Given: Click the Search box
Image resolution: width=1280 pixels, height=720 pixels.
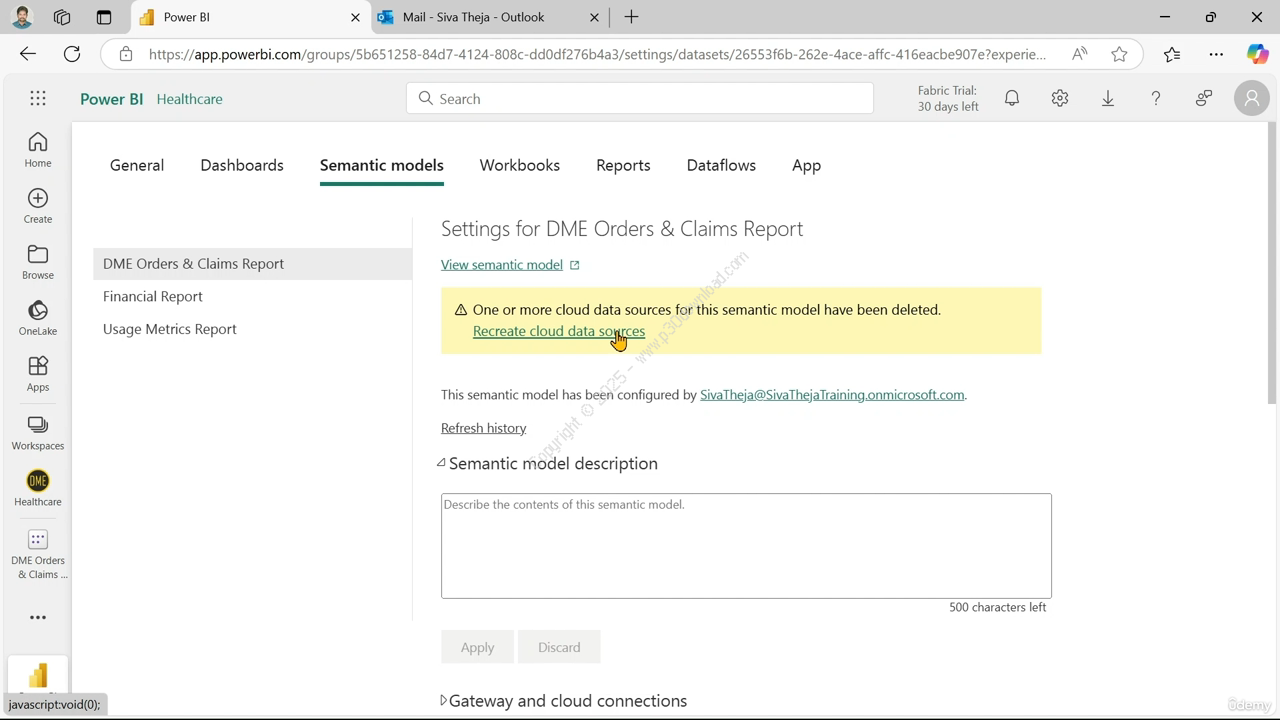Looking at the screenshot, I should click(640, 98).
